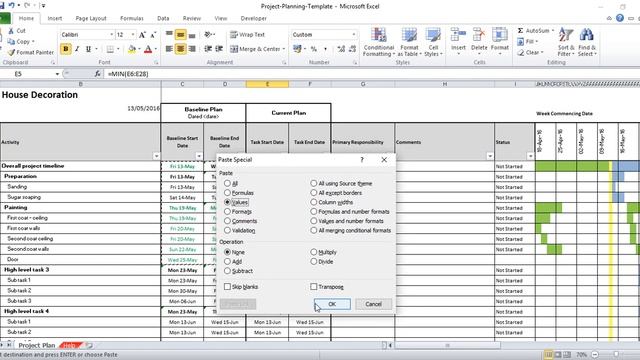This screenshot has height=360, width=640.
Task: Click the Top Align icon
Action: pyautogui.click(x=169, y=34)
